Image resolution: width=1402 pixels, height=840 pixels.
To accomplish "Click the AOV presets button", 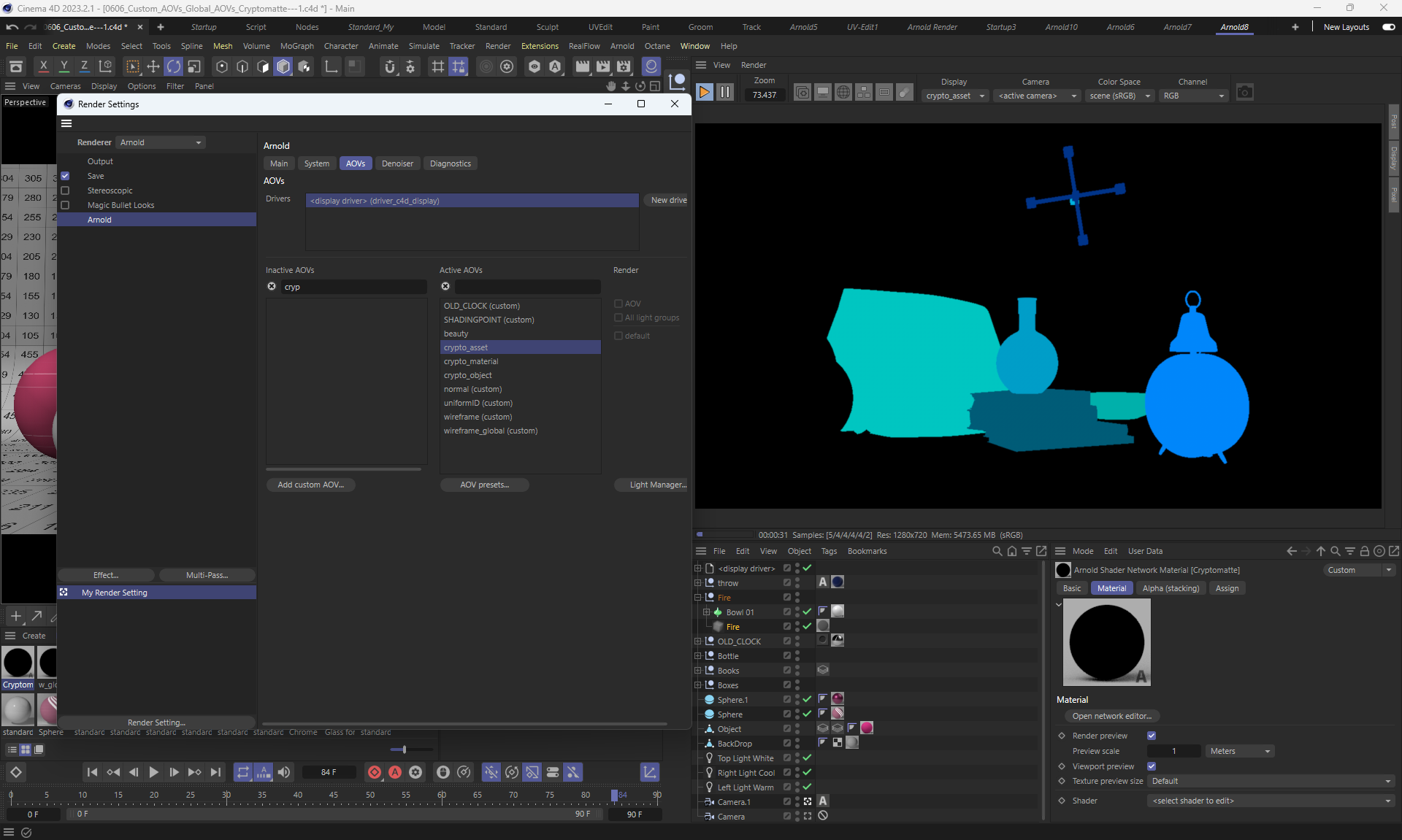I will pos(484,485).
